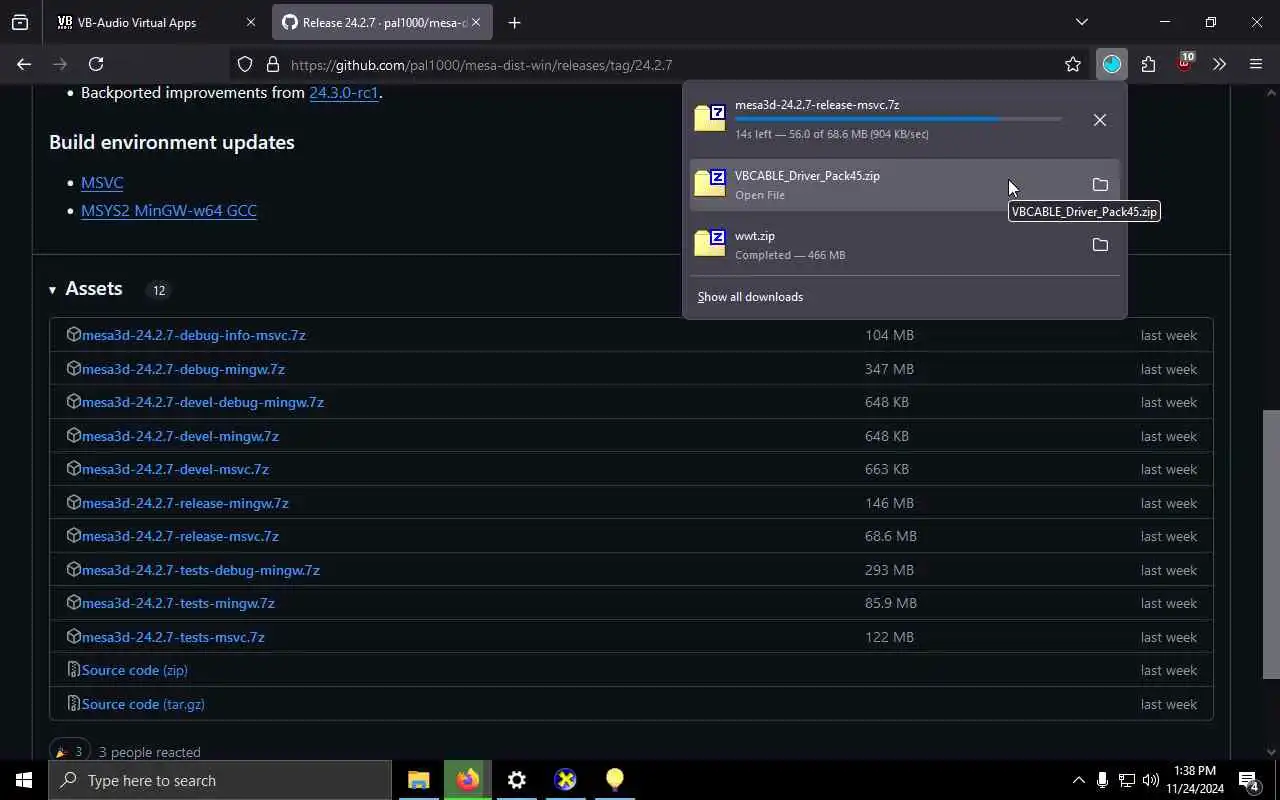1280x800 pixels.
Task: Open the uBlock Origin extension badge
Action: pos(1184,64)
